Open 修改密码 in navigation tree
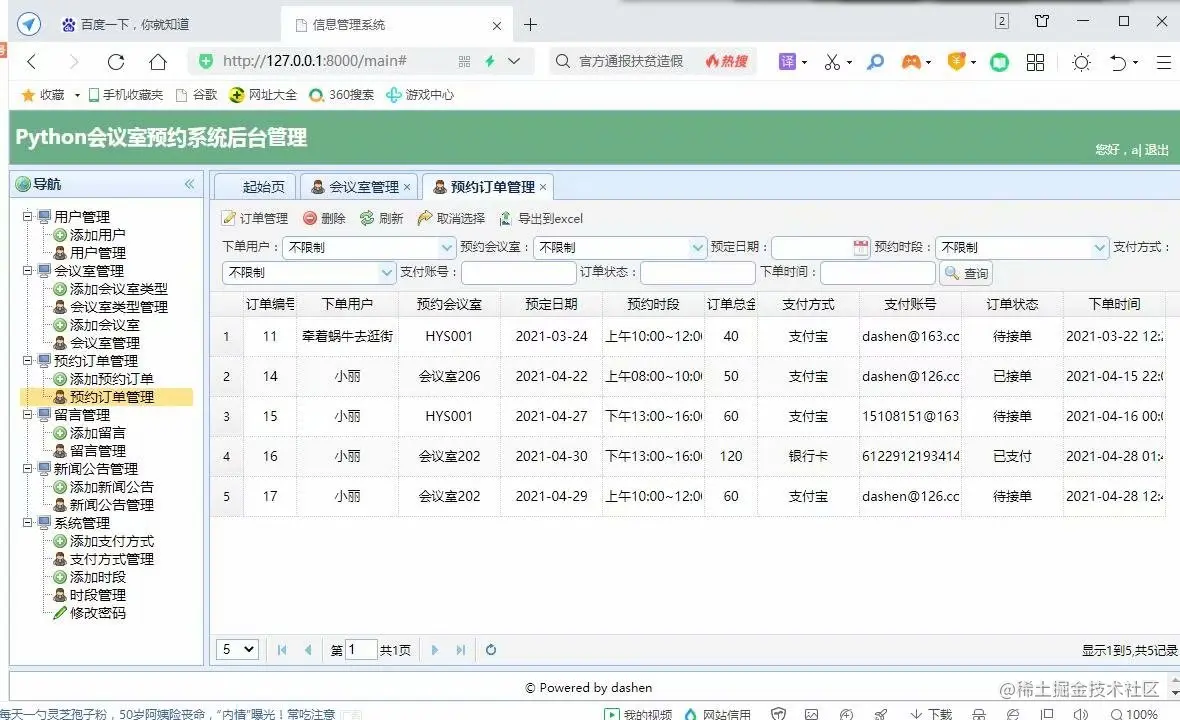This screenshot has height=720, width=1180. [x=96, y=613]
